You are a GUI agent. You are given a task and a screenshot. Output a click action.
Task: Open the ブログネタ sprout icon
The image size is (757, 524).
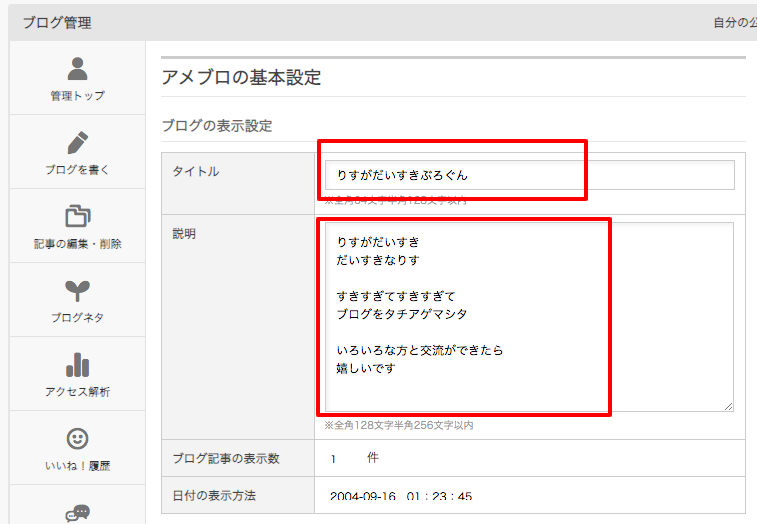coord(77,291)
